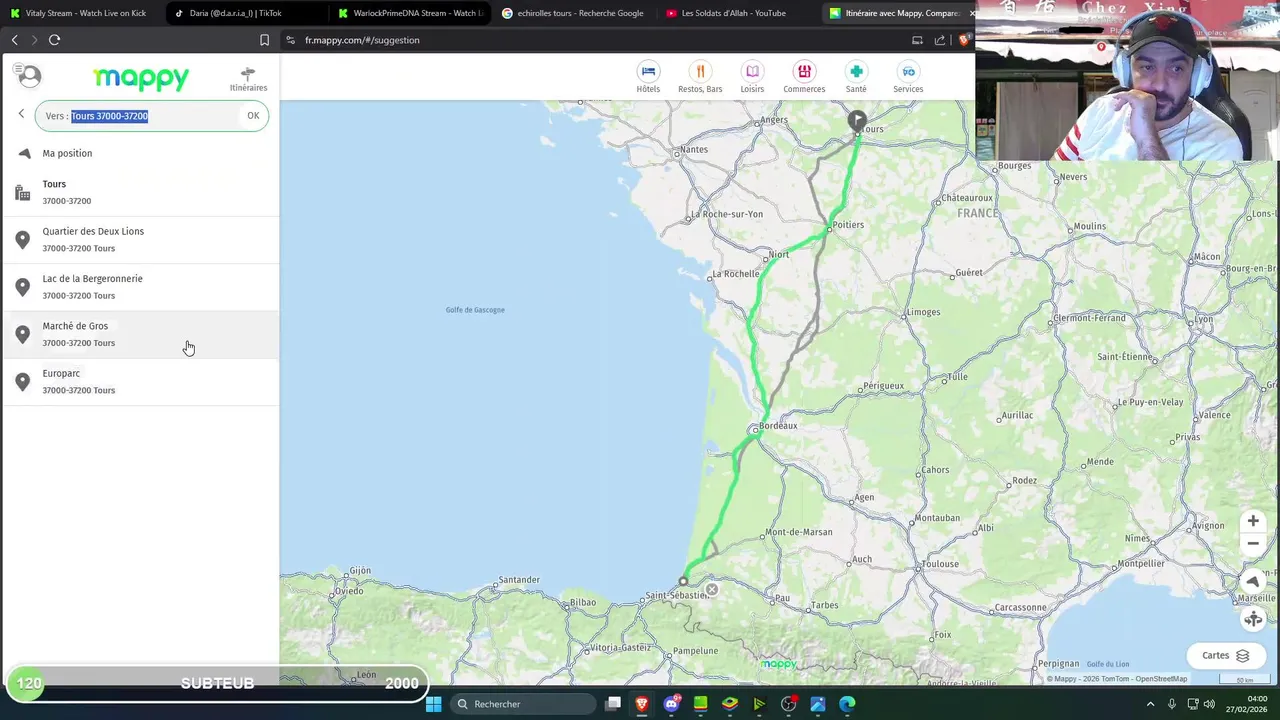Select Quartier des Deux Lions suggestion
The width and height of the screenshot is (1280, 720).
tap(140, 239)
